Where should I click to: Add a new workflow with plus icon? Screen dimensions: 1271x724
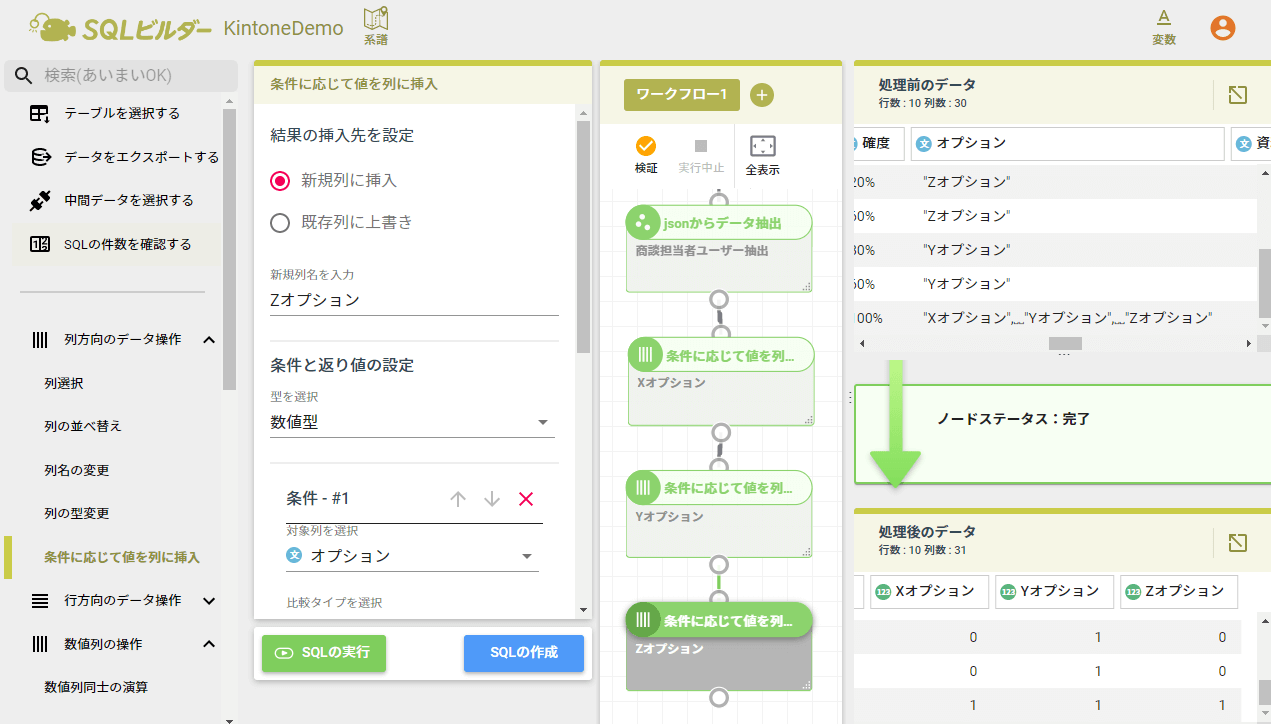762,95
